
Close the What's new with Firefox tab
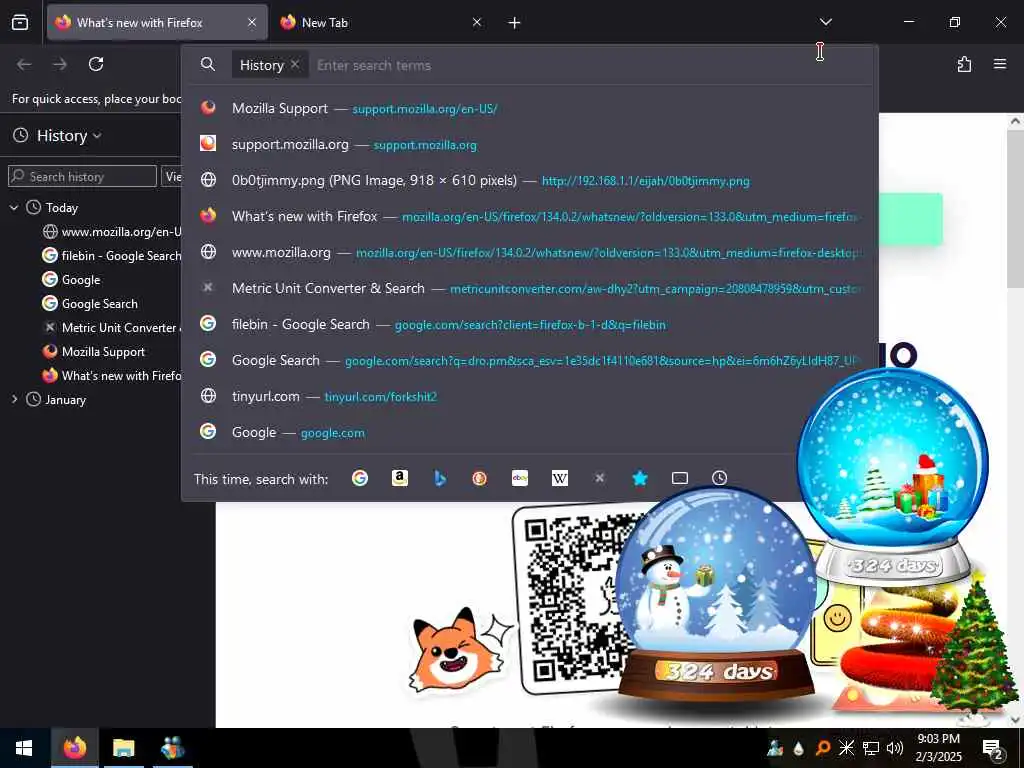tap(252, 22)
